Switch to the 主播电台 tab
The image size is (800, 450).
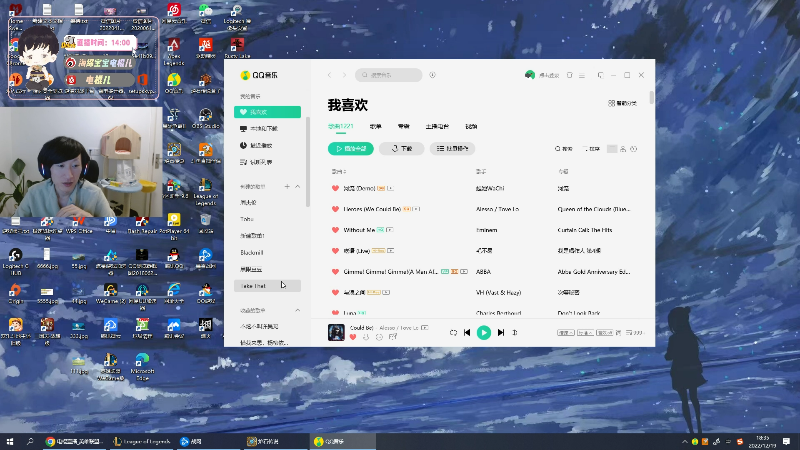tap(437, 127)
